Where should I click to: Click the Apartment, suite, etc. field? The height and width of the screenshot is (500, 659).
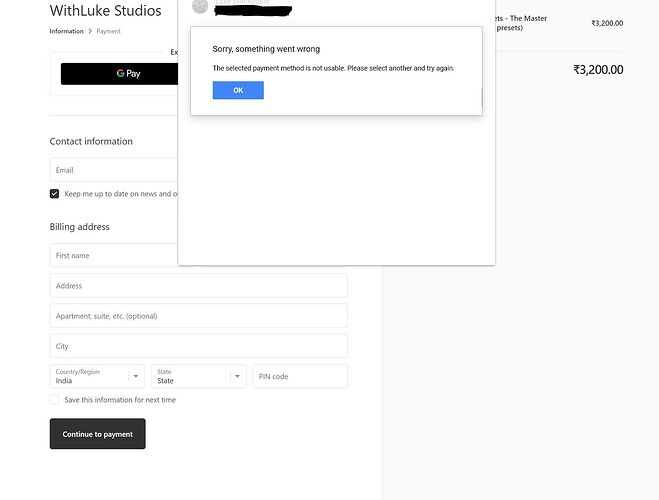(x=198, y=316)
